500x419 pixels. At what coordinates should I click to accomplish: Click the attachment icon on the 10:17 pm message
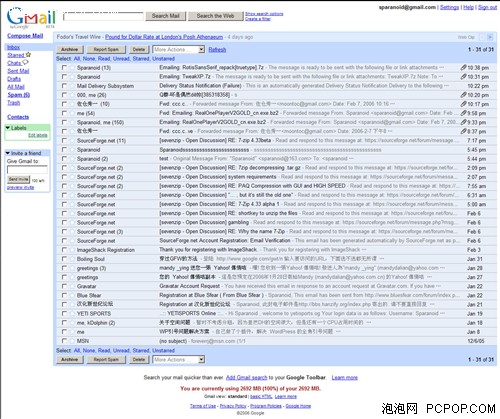point(463,104)
